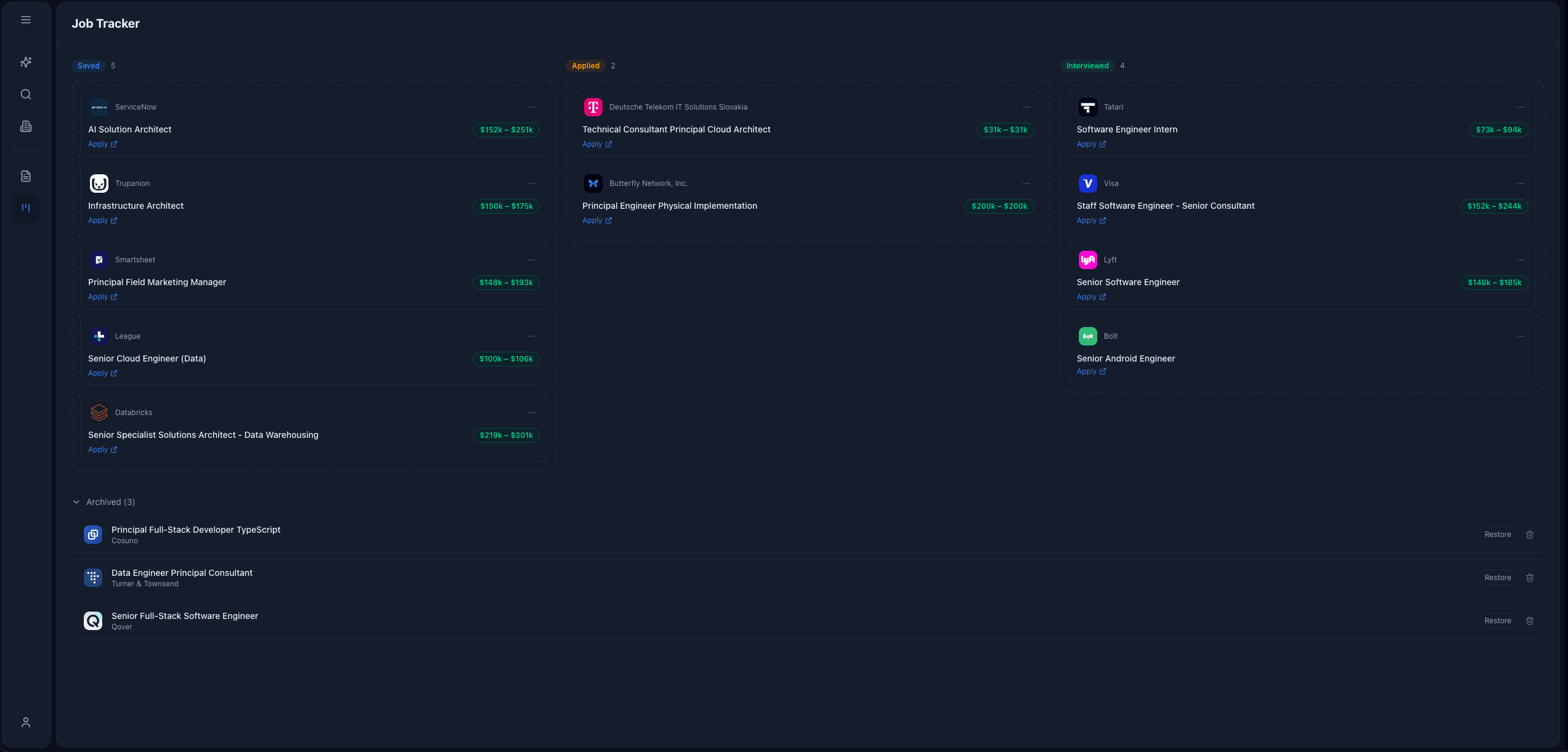The image size is (1568, 752).
Task: Select the Job Tracker board sidebar icon
Action: pyautogui.click(x=26, y=208)
